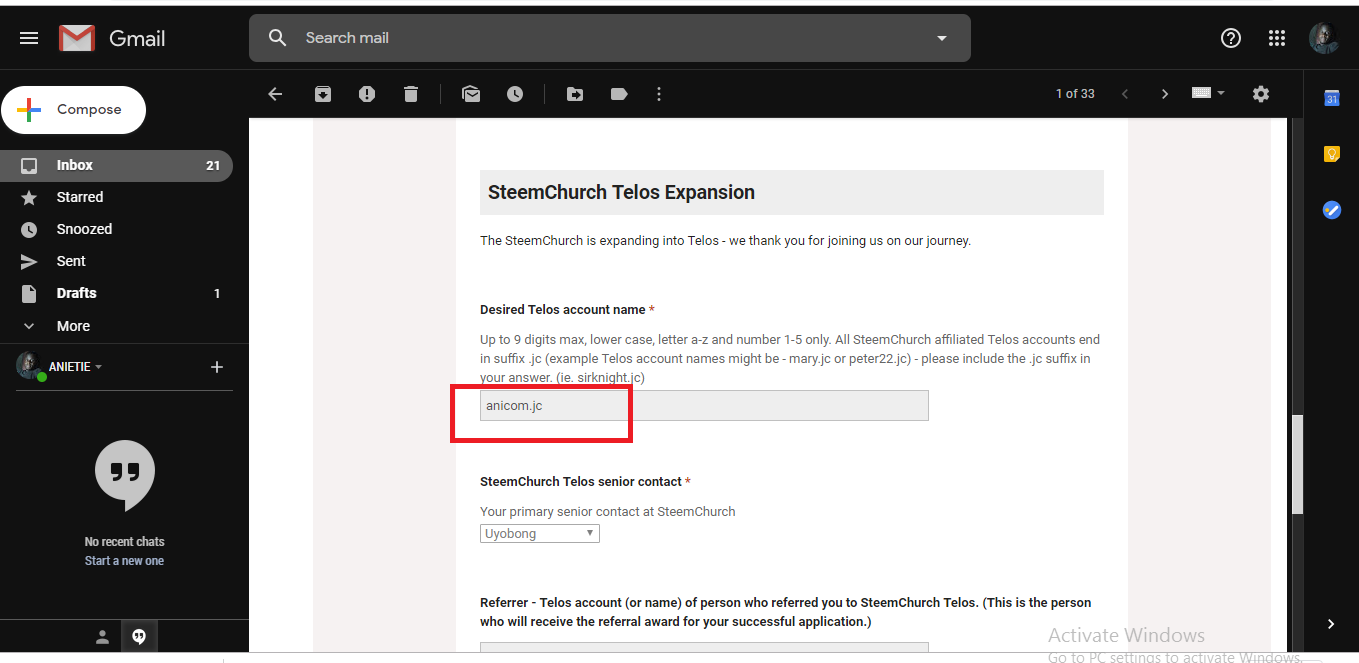
Task: Click the email vertical scrollbar thumb
Action: pos(1297,464)
